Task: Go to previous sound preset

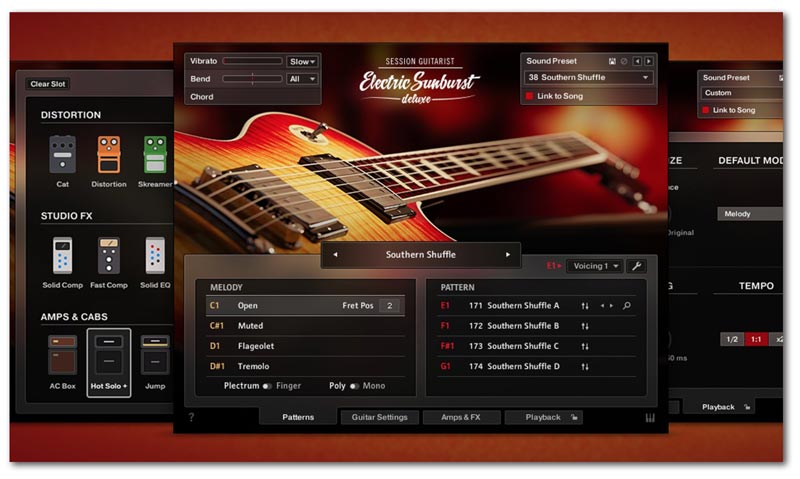Action: (637, 61)
